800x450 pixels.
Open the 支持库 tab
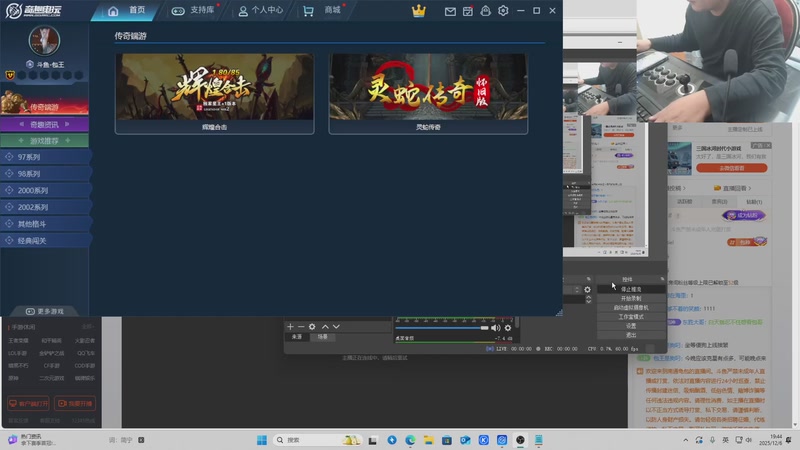click(x=193, y=10)
